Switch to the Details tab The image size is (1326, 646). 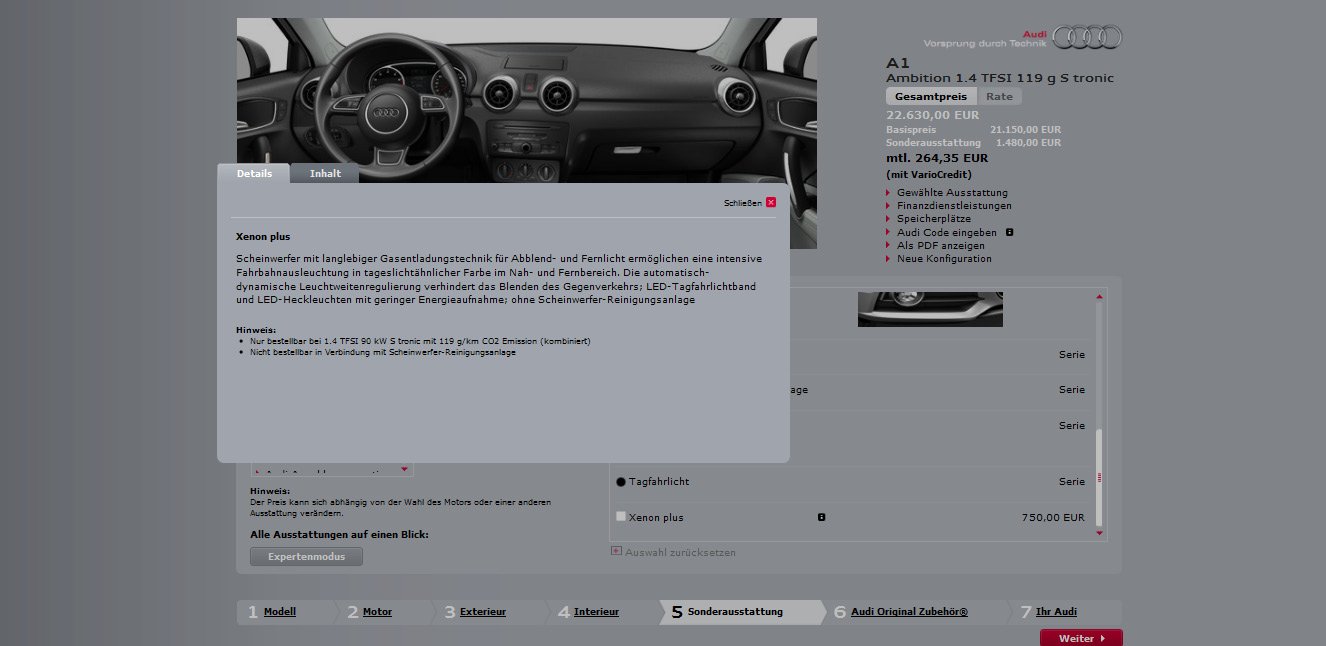(254, 173)
